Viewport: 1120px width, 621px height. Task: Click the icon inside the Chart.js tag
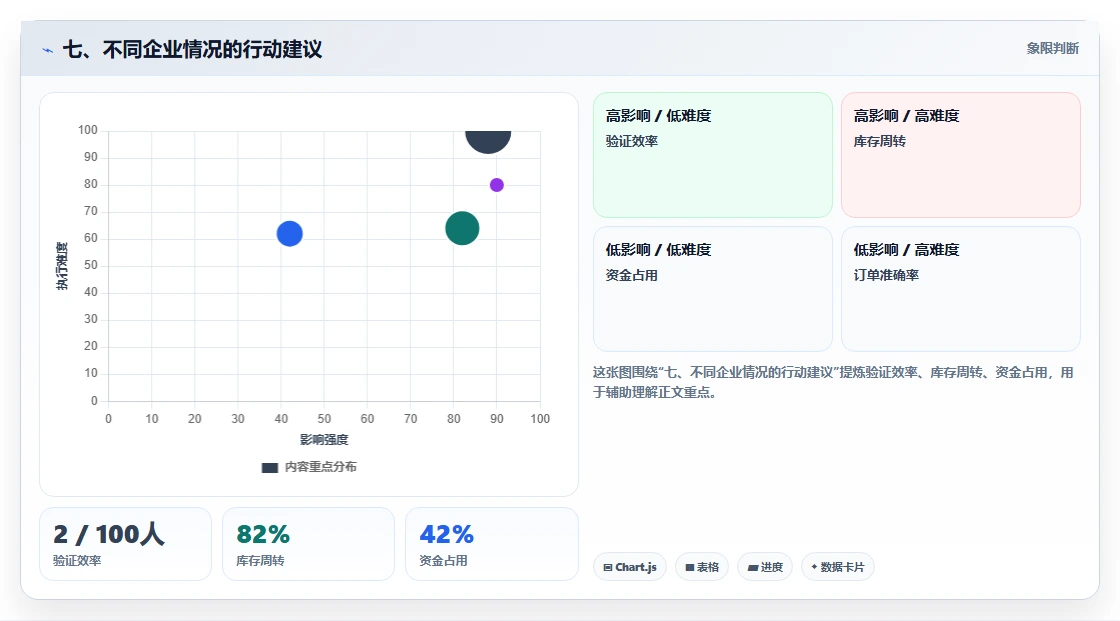608,567
